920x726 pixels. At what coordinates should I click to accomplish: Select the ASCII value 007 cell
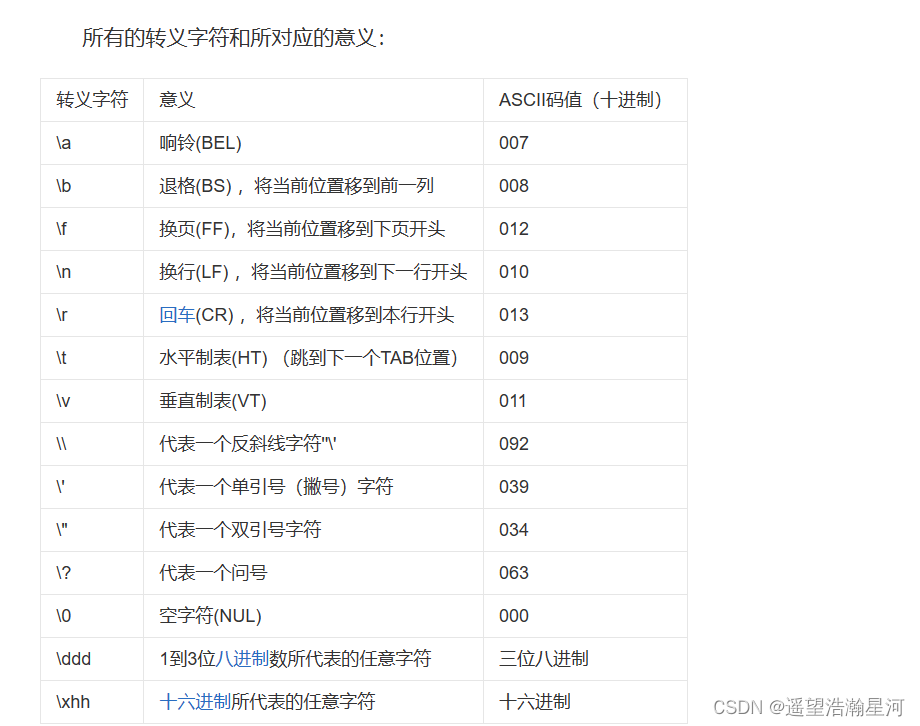tap(513, 143)
